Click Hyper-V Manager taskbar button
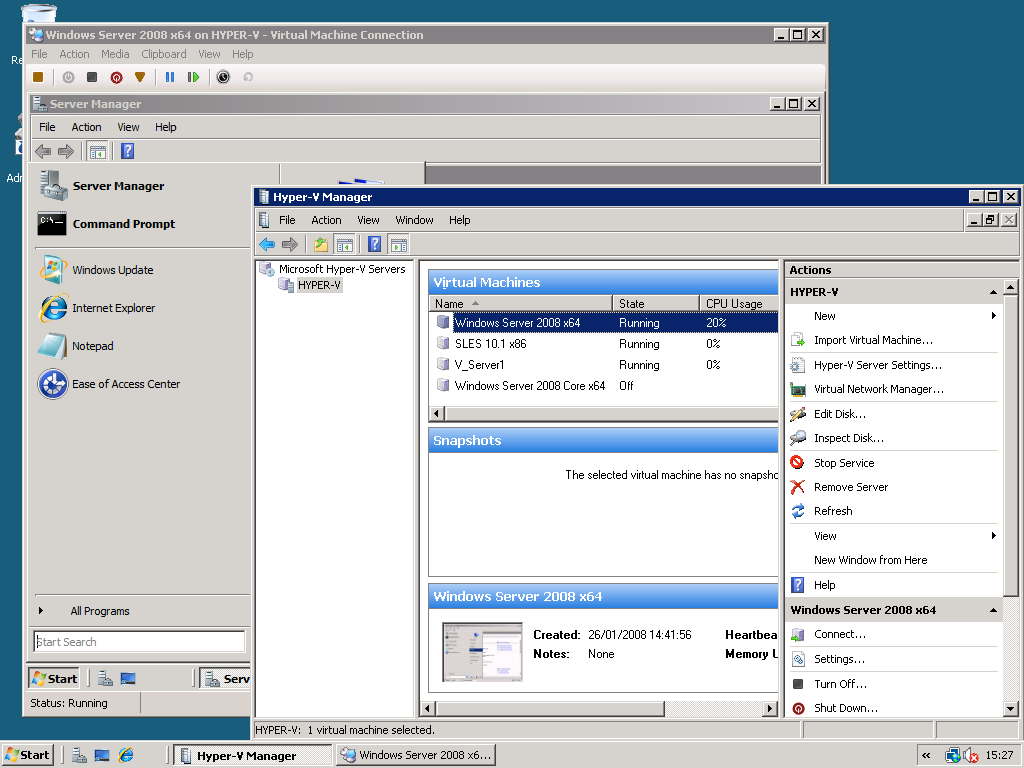Viewport: 1024px width, 768px height. (x=254, y=756)
